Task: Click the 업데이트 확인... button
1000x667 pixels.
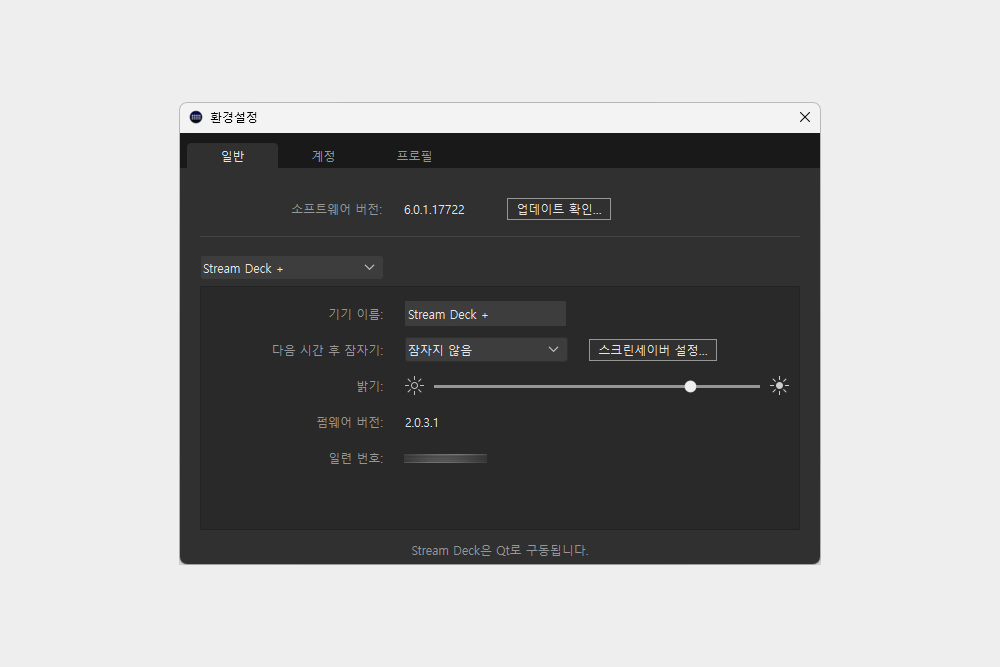Action: pos(559,209)
